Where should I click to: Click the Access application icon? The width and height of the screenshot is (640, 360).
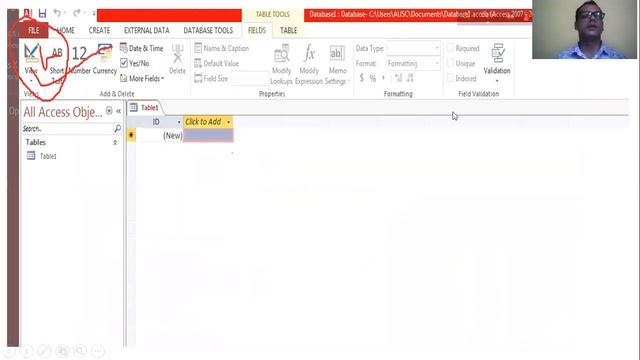click(x=27, y=13)
